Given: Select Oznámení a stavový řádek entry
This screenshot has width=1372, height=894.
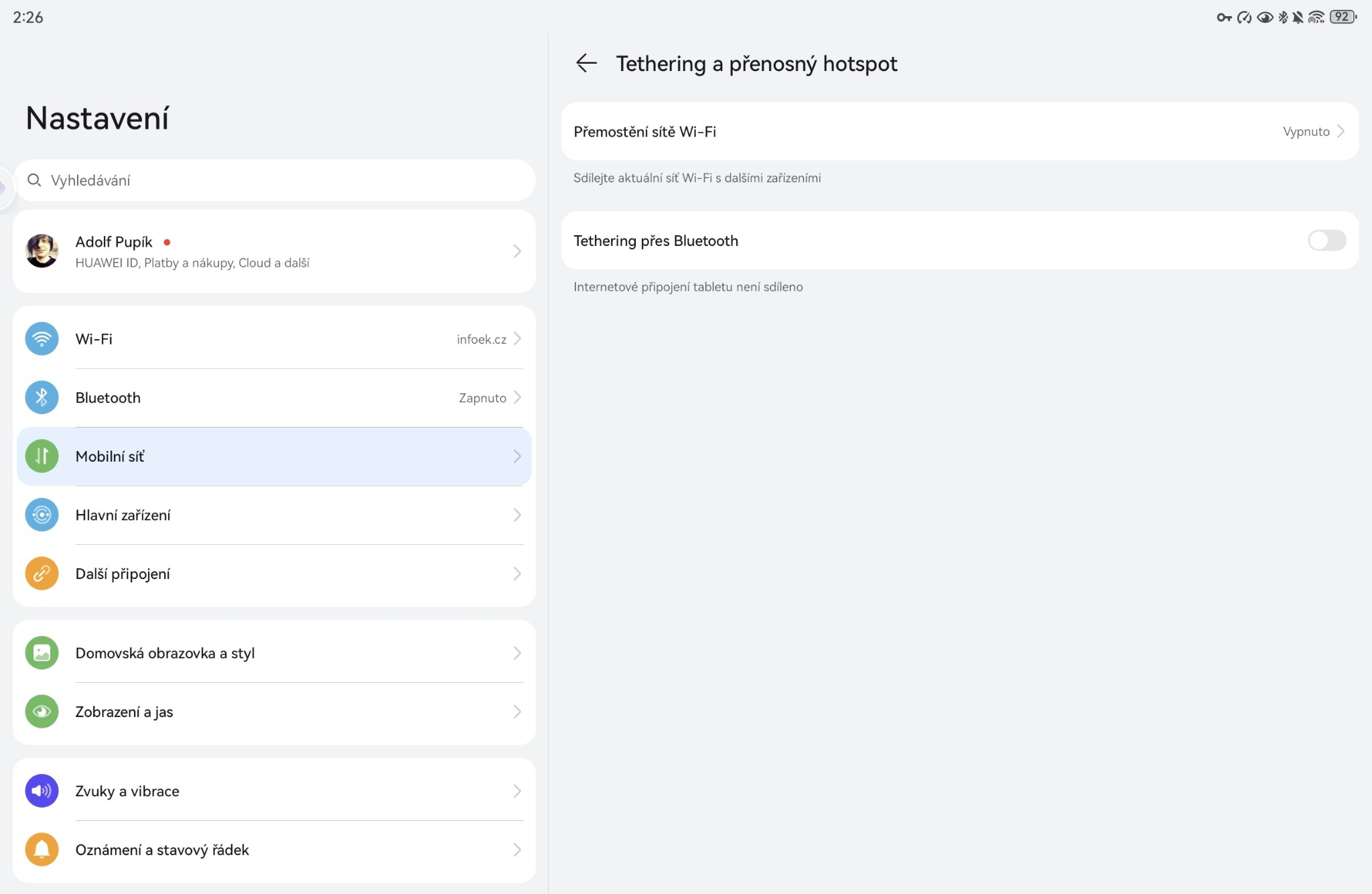Looking at the screenshot, I should click(162, 850).
